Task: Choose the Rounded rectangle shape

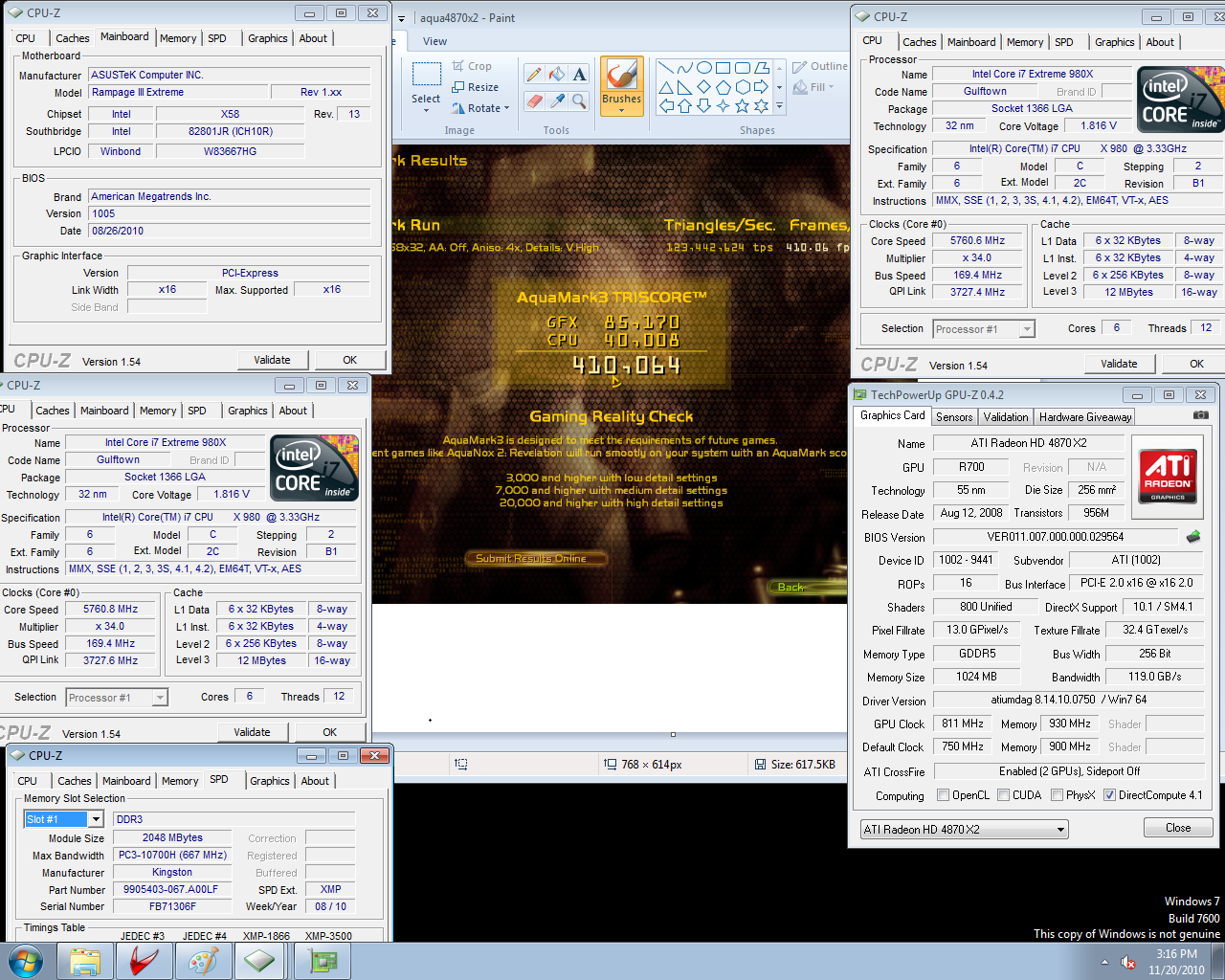Action: 742,68
